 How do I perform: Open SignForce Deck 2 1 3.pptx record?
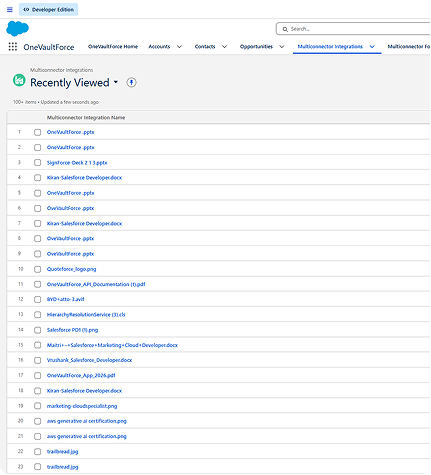click(77, 163)
